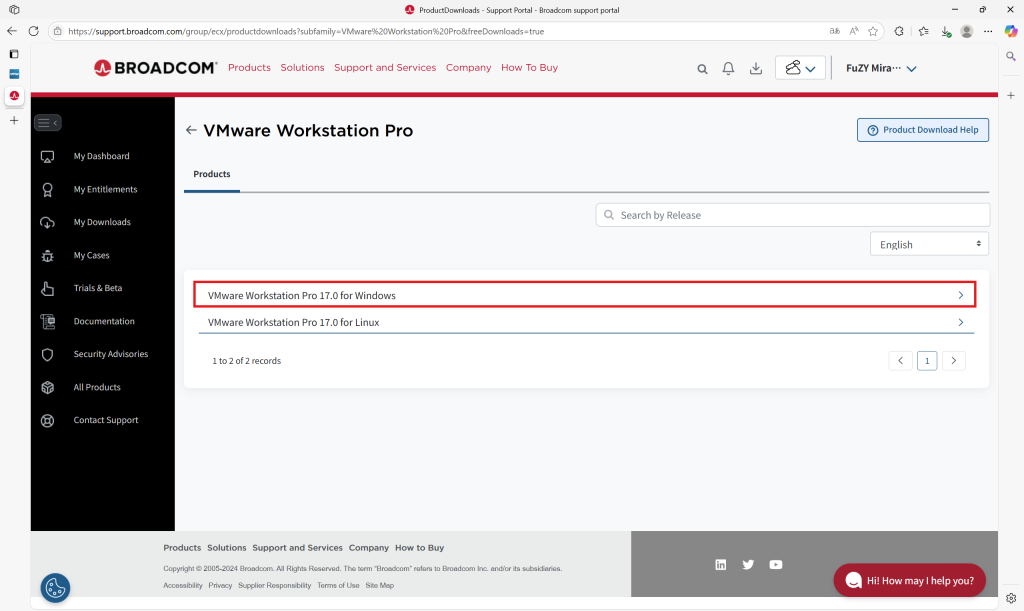Open the search magnifier in header
This screenshot has height=611, width=1024.
tap(702, 69)
